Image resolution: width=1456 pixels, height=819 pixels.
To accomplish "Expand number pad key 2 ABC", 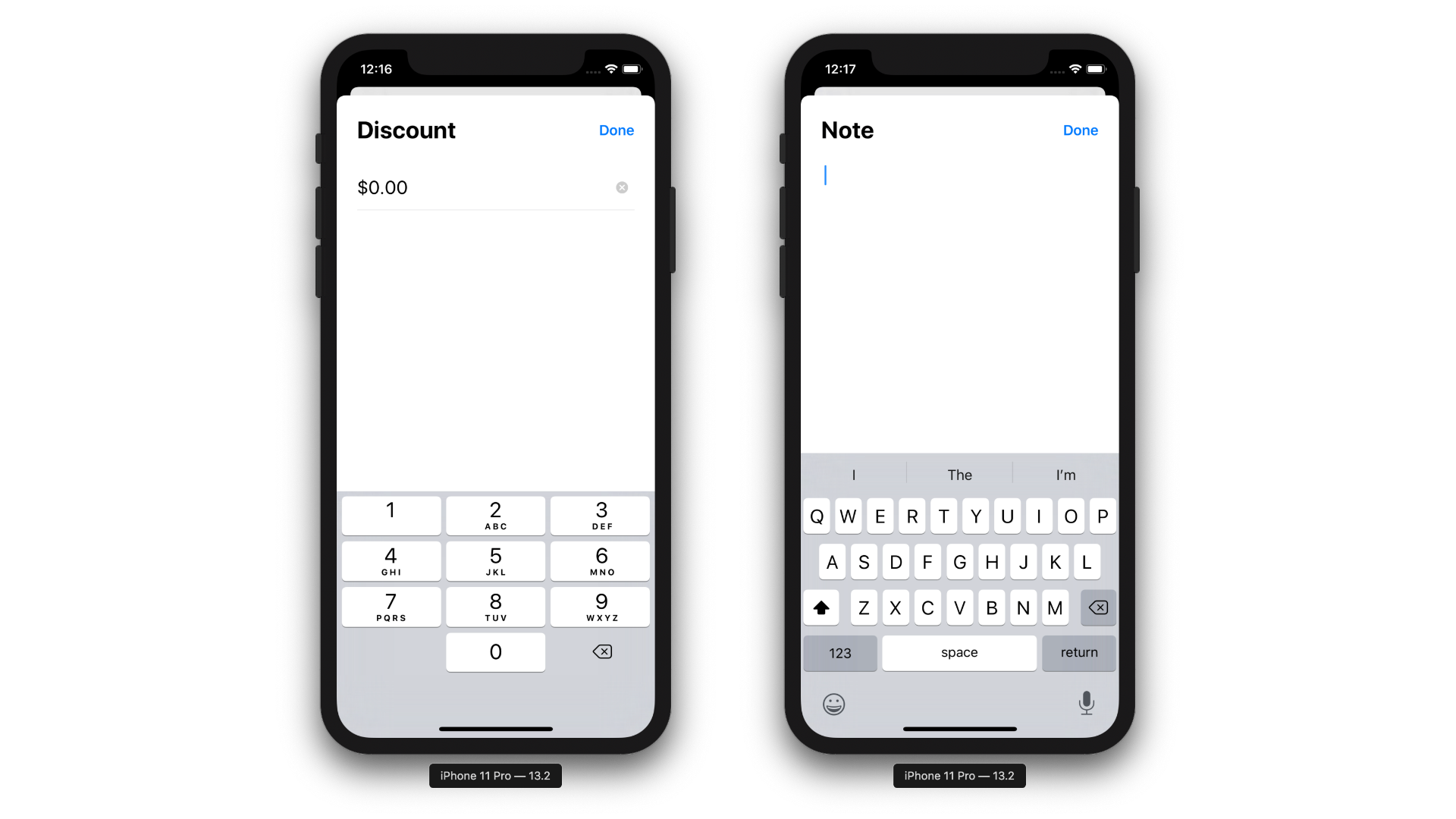I will (x=495, y=515).
